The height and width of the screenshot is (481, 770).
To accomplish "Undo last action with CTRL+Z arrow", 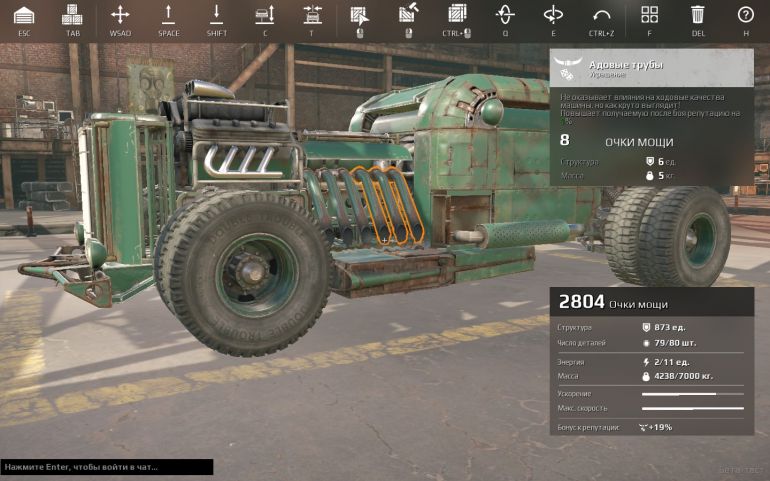I will click(x=601, y=15).
